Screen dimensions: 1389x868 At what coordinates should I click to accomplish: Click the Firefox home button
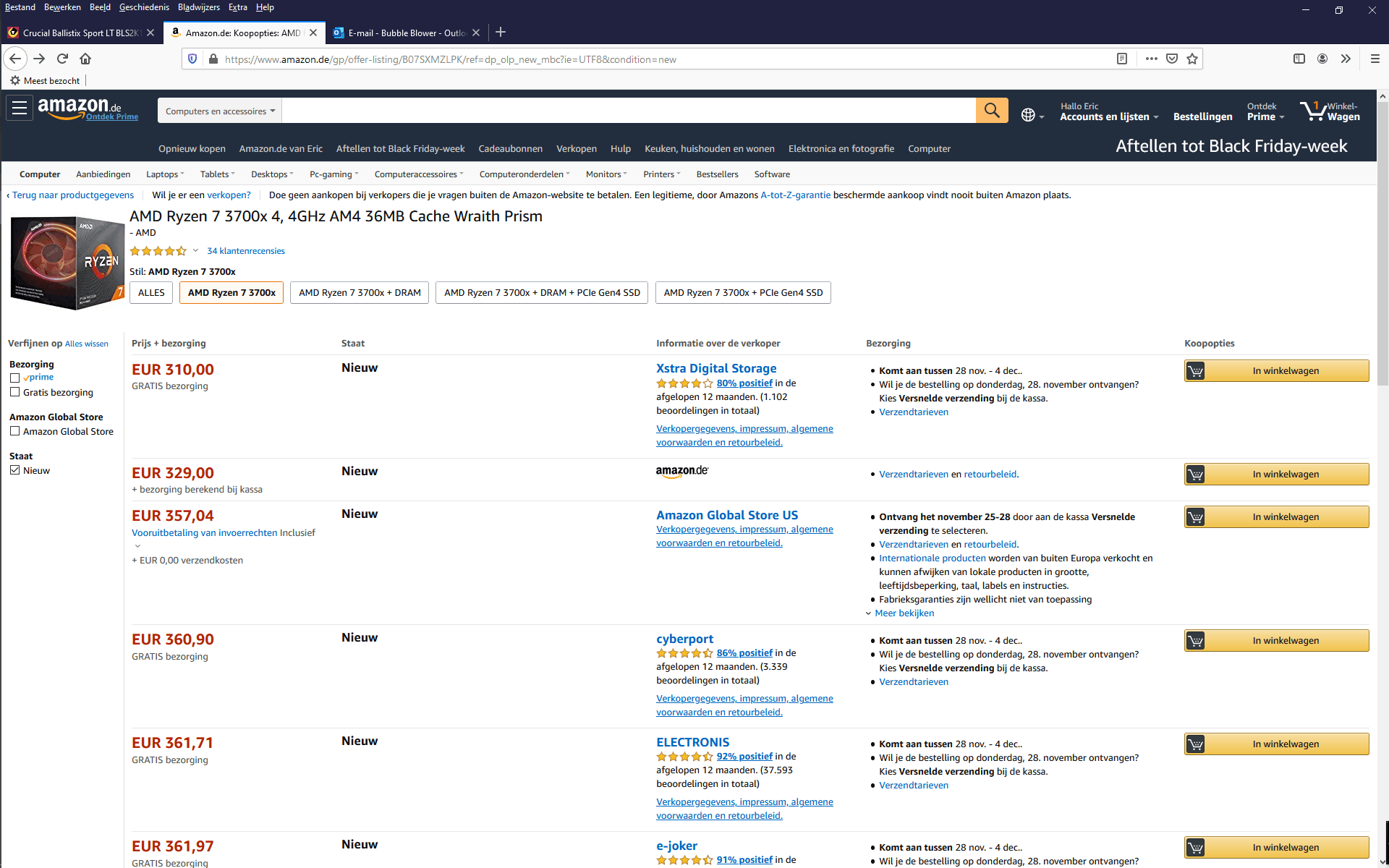[x=85, y=59]
